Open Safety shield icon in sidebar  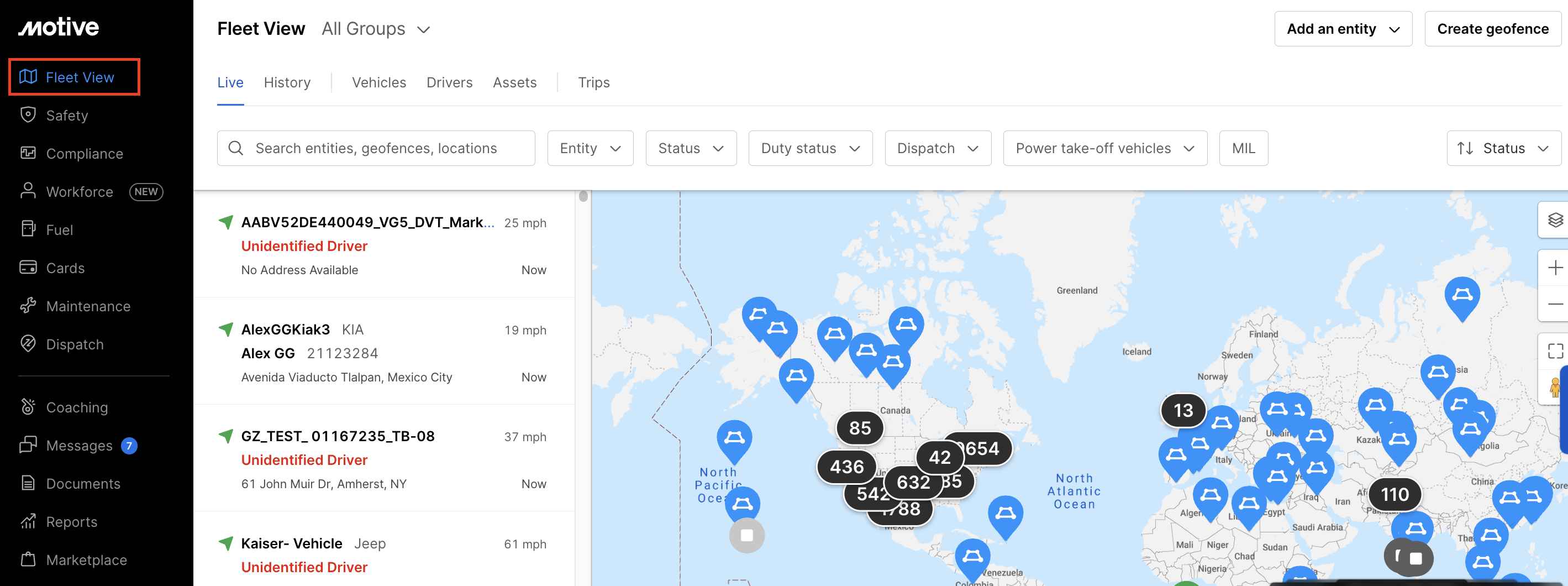tap(28, 115)
